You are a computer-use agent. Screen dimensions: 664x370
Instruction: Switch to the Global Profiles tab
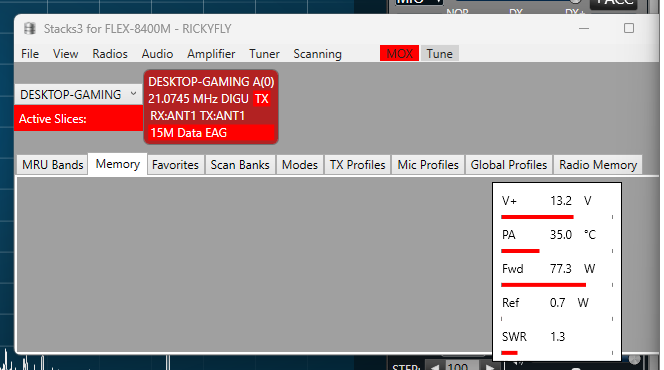click(x=509, y=165)
